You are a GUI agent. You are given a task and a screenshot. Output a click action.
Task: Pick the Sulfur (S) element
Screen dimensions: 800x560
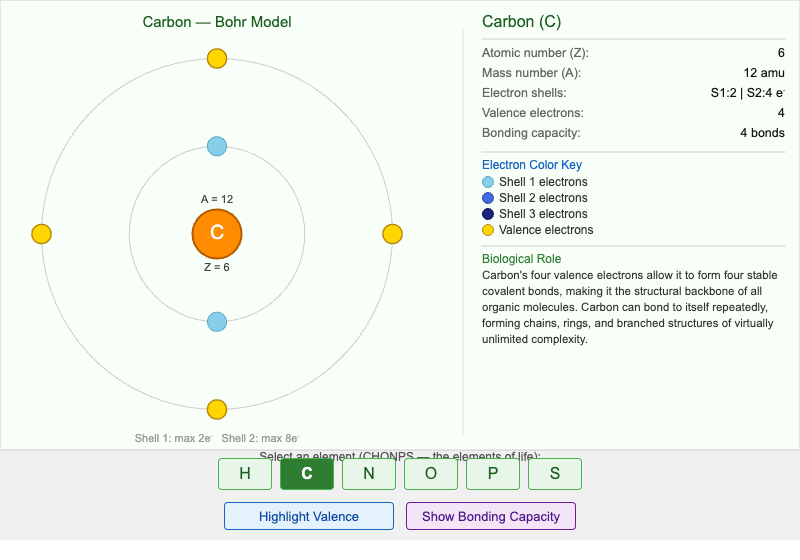click(555, 474)
